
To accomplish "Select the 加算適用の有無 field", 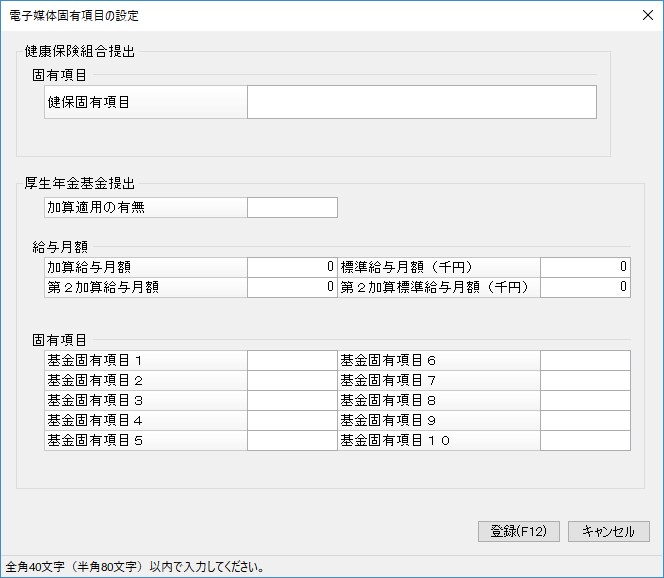I will (292, 207).
